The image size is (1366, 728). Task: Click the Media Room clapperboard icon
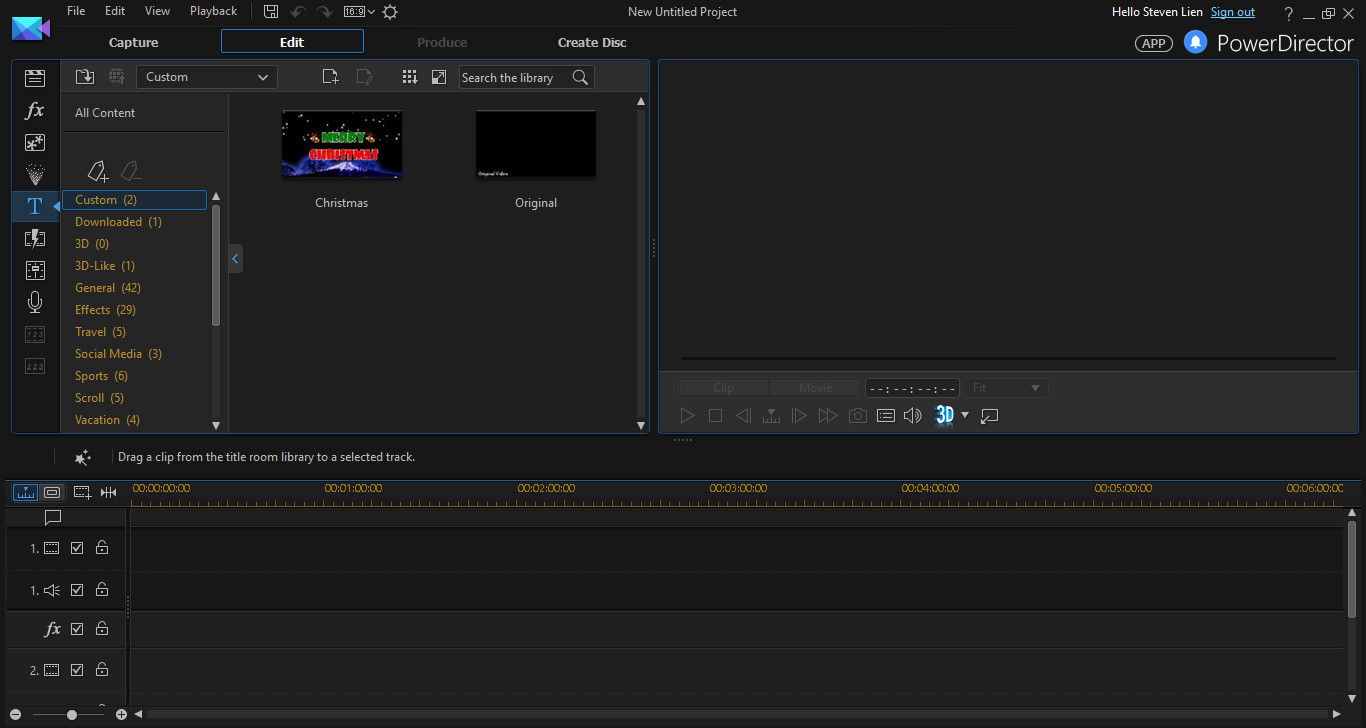35,78
